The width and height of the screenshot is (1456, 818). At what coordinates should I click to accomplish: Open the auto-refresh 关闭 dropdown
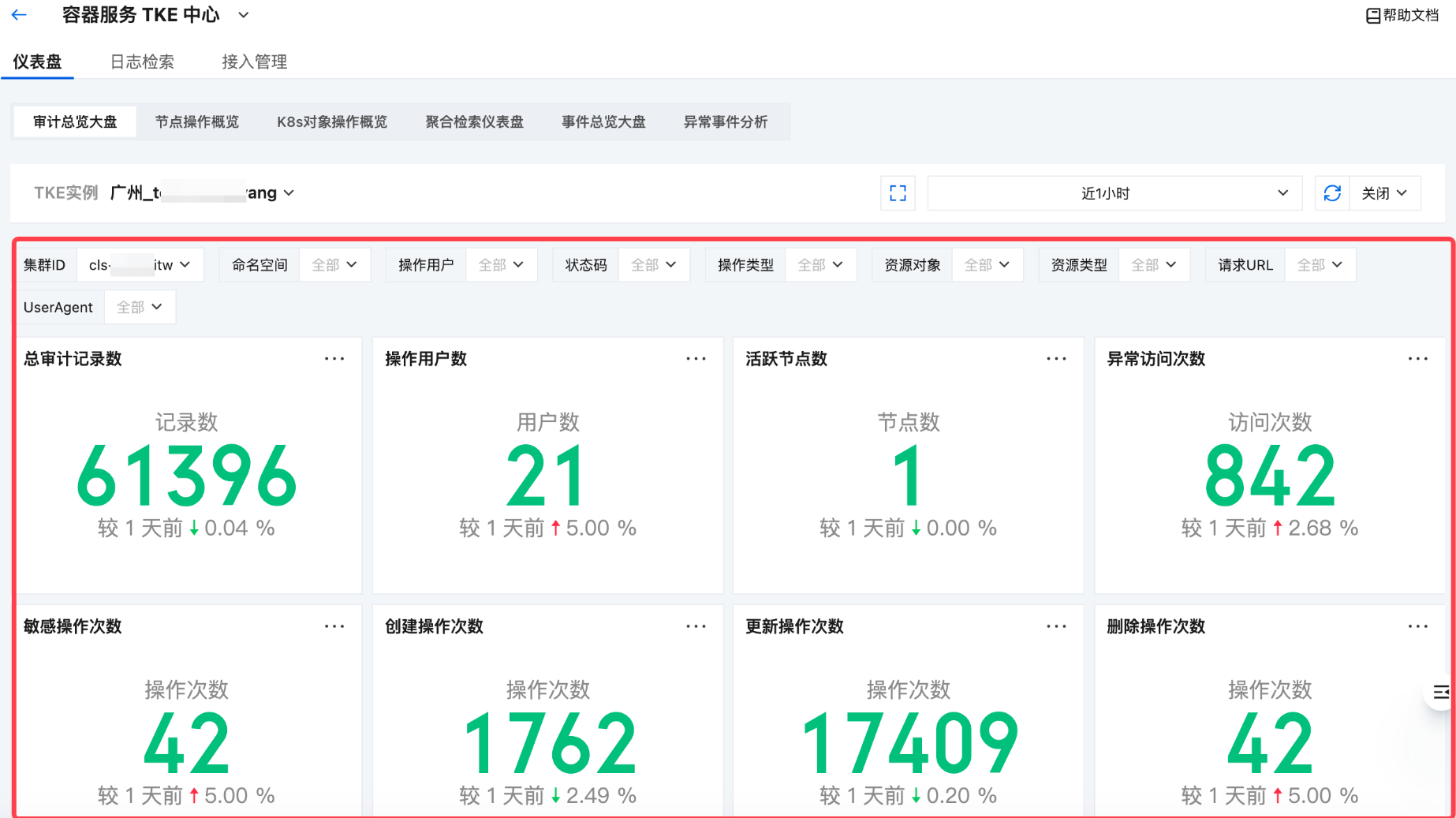pyautogui.click(x=1384, y=193)
